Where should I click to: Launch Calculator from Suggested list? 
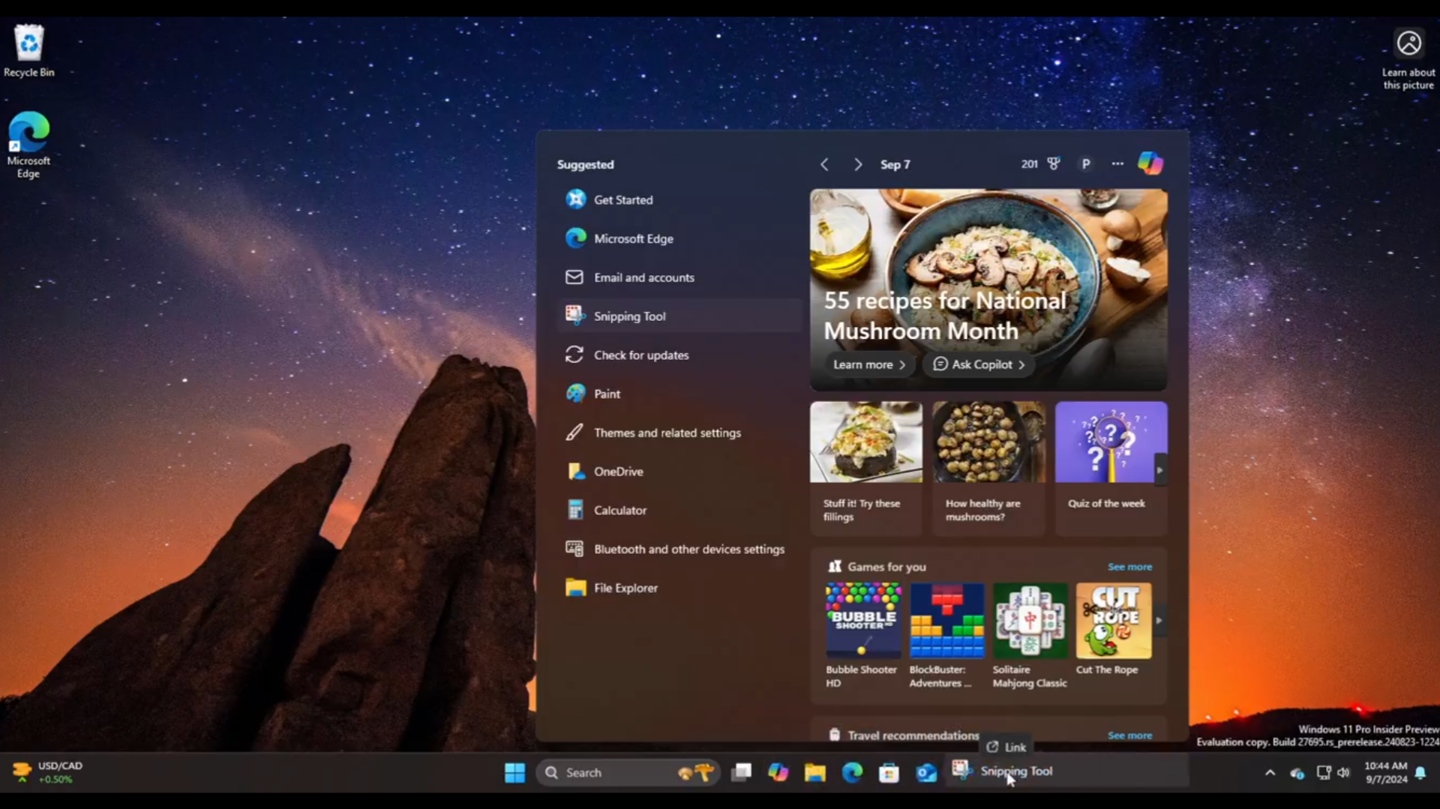(x=680, y=510)
